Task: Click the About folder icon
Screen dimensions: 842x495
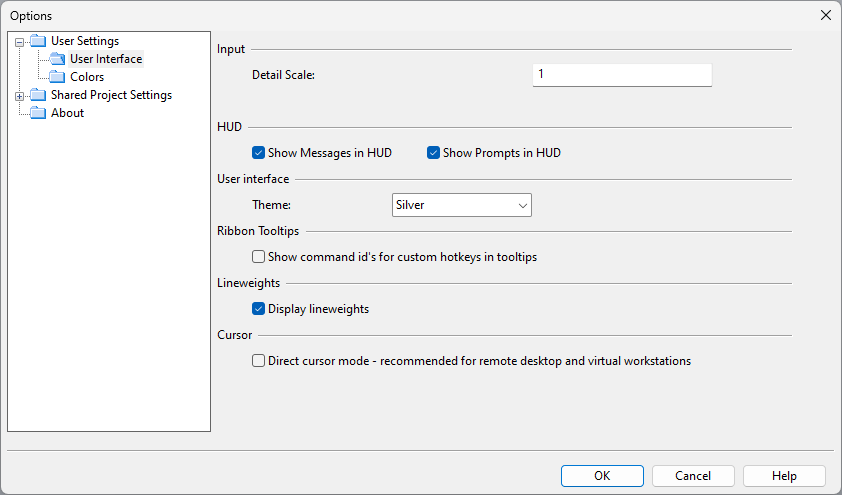Action: coord(38,113)
